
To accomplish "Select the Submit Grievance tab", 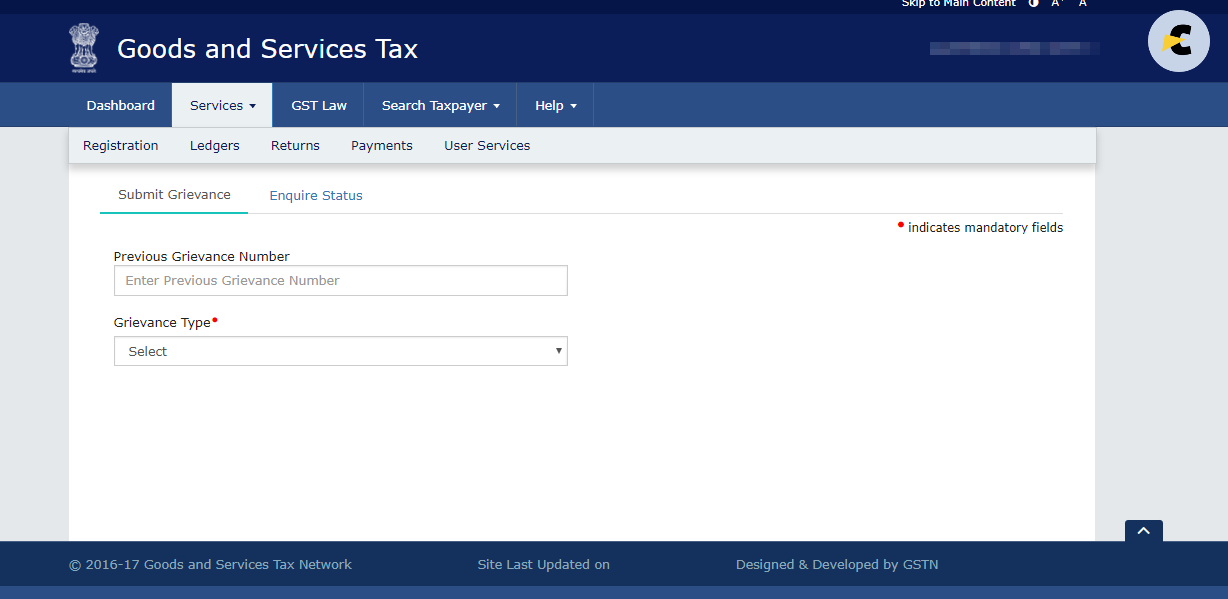I will coord(174,195).
